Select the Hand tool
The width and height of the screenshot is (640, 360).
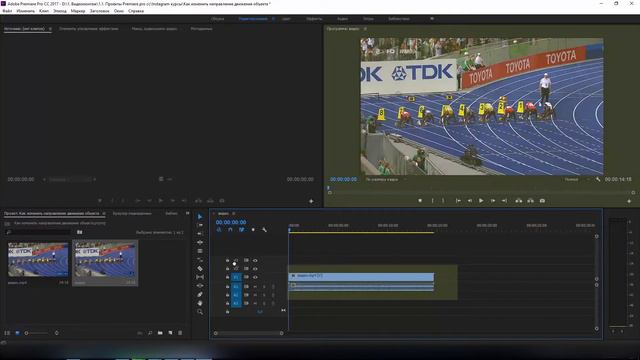200,303
